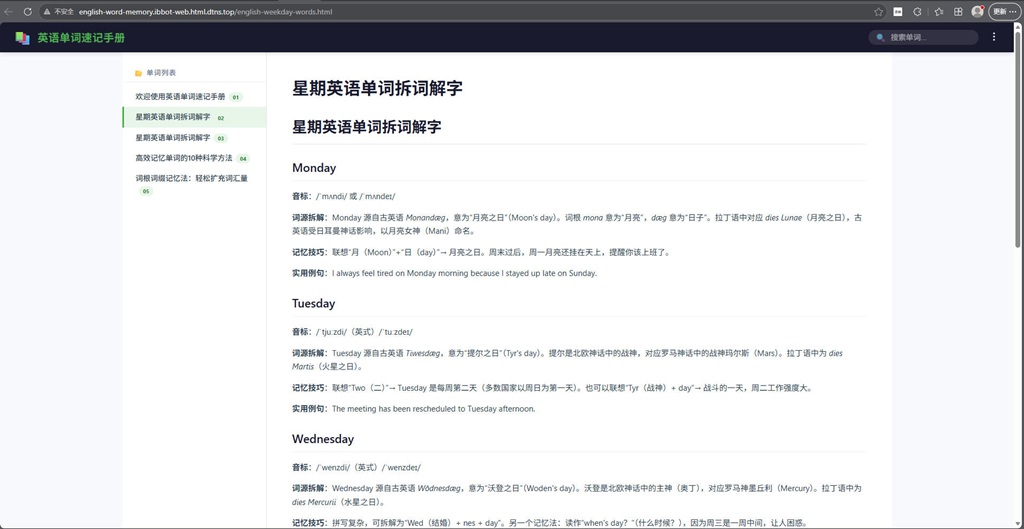The image size is (1024, 529).
Task: Click the 单词列表 sidebar heading
Action: pyautogui.click(x=161, y=73)
